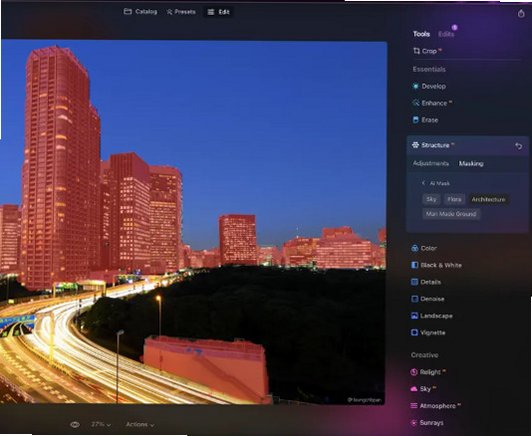Screen dimensions: 532x436
Task: Select the Edits panel tab
Action: 446,34
